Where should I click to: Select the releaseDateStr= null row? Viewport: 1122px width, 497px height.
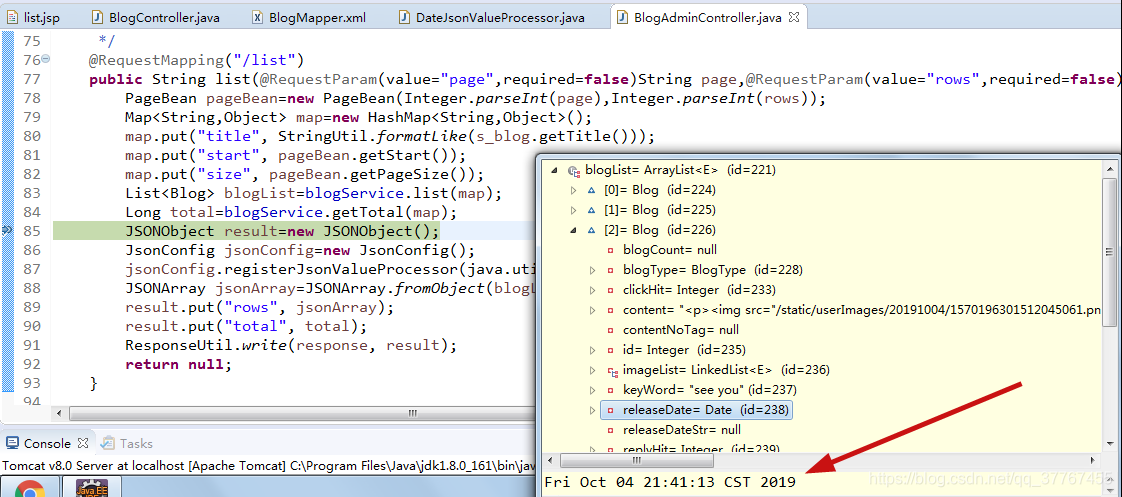pyautogui.click(x=681, y=430)
